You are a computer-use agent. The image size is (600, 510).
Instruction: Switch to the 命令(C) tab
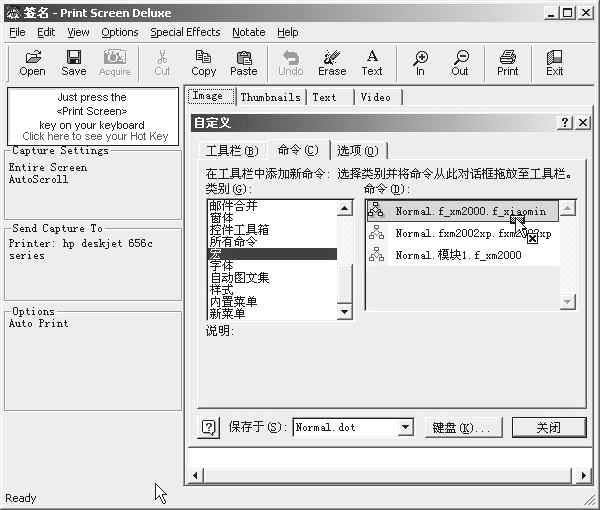pyautogui.click(x=298, y=150)
